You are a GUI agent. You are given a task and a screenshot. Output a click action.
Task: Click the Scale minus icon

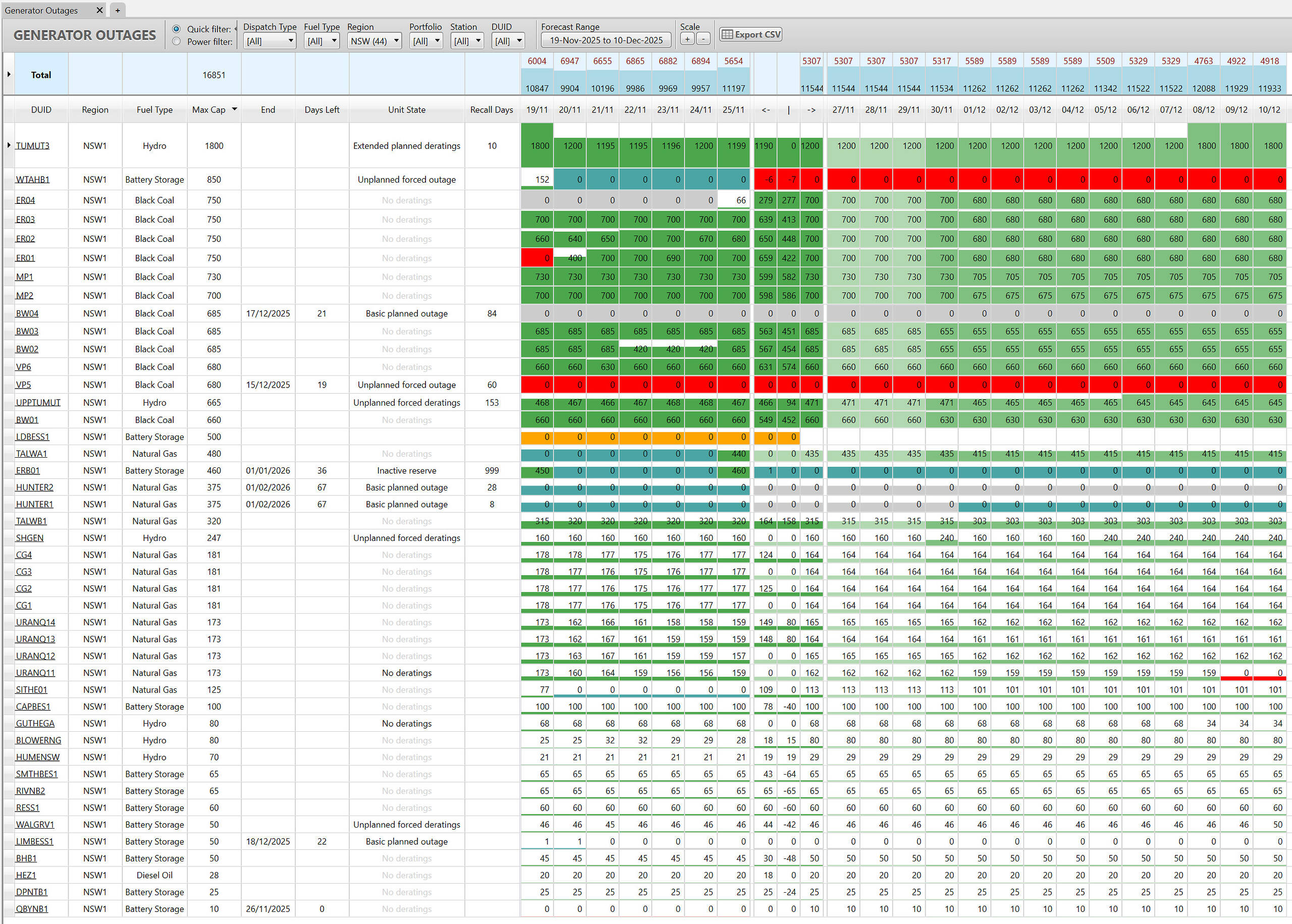pos(703,39)
